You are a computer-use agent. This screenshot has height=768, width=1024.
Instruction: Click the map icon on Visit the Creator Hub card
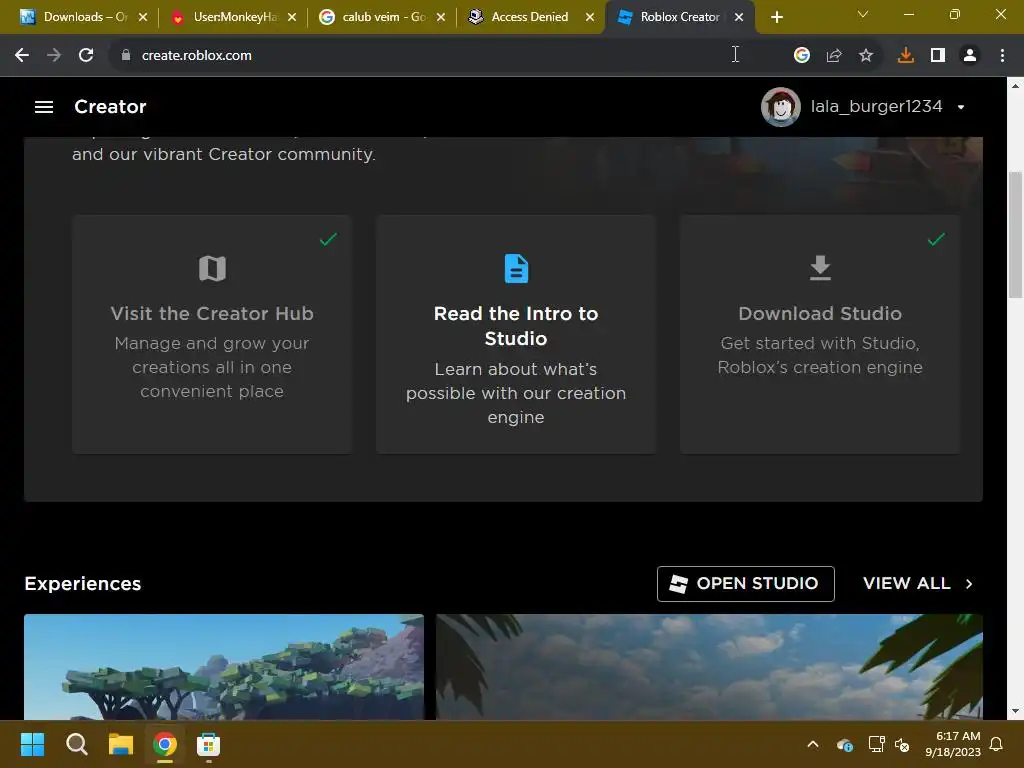[212, 268]
